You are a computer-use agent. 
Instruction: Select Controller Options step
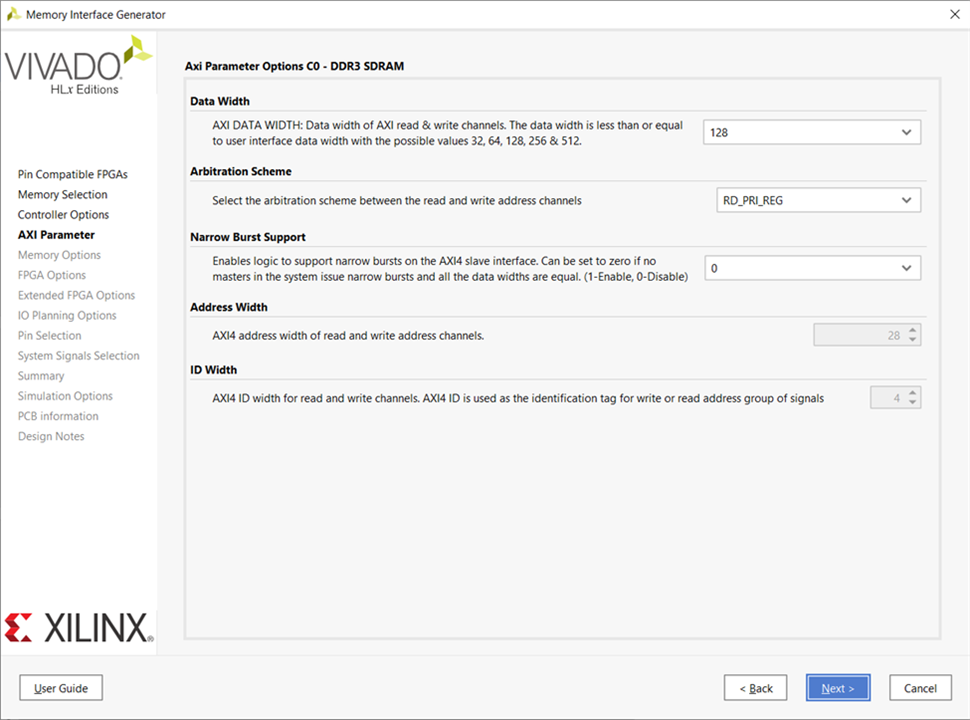click(x=63, y=215)
